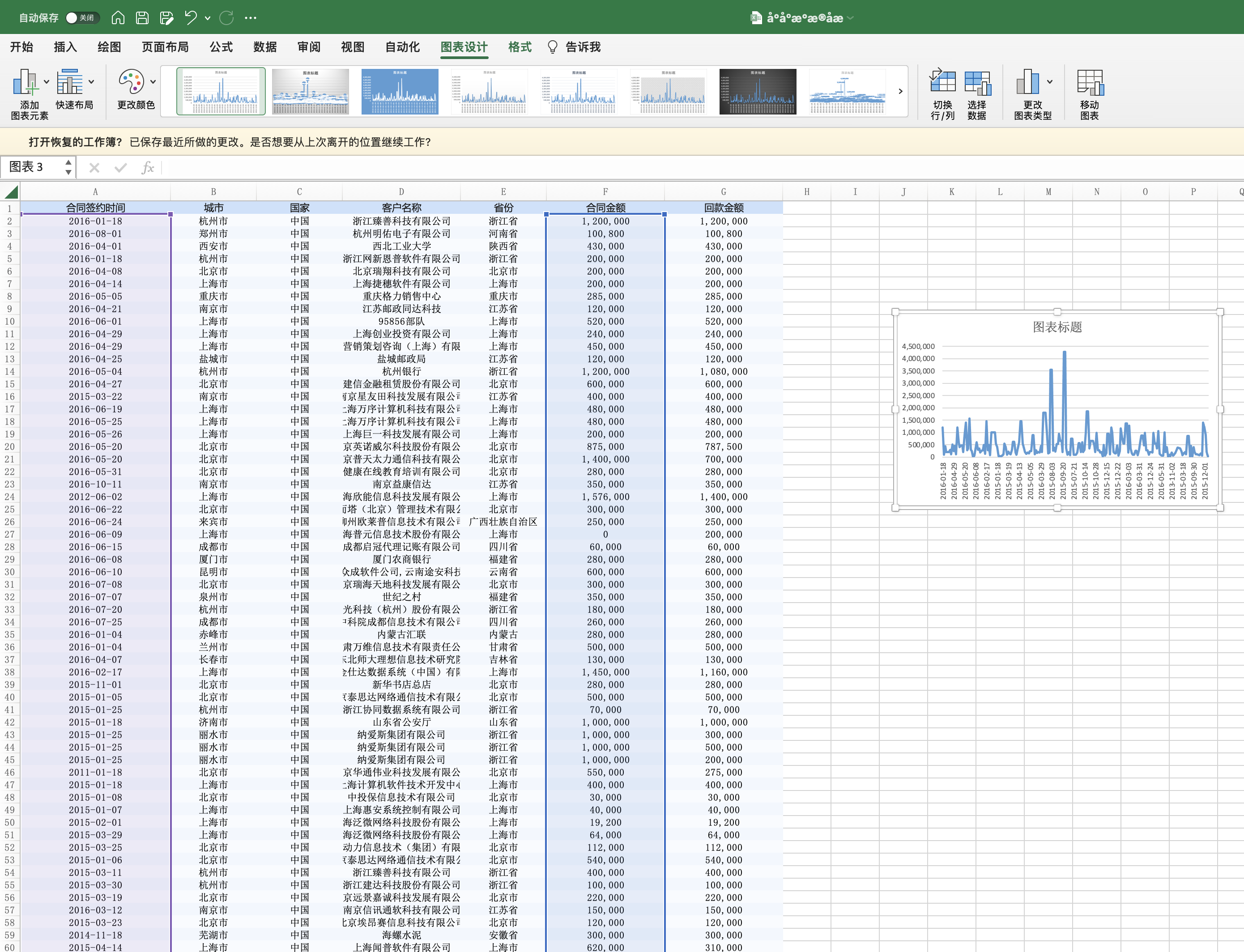Viewport: 1244px width, 952px height.
Task: Select the first white chart style thumbnail
Action: coord(221,91)
